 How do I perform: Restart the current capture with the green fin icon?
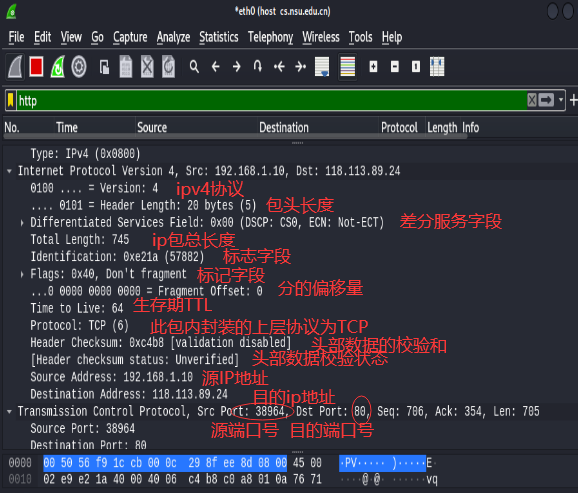tap(58, 67)
